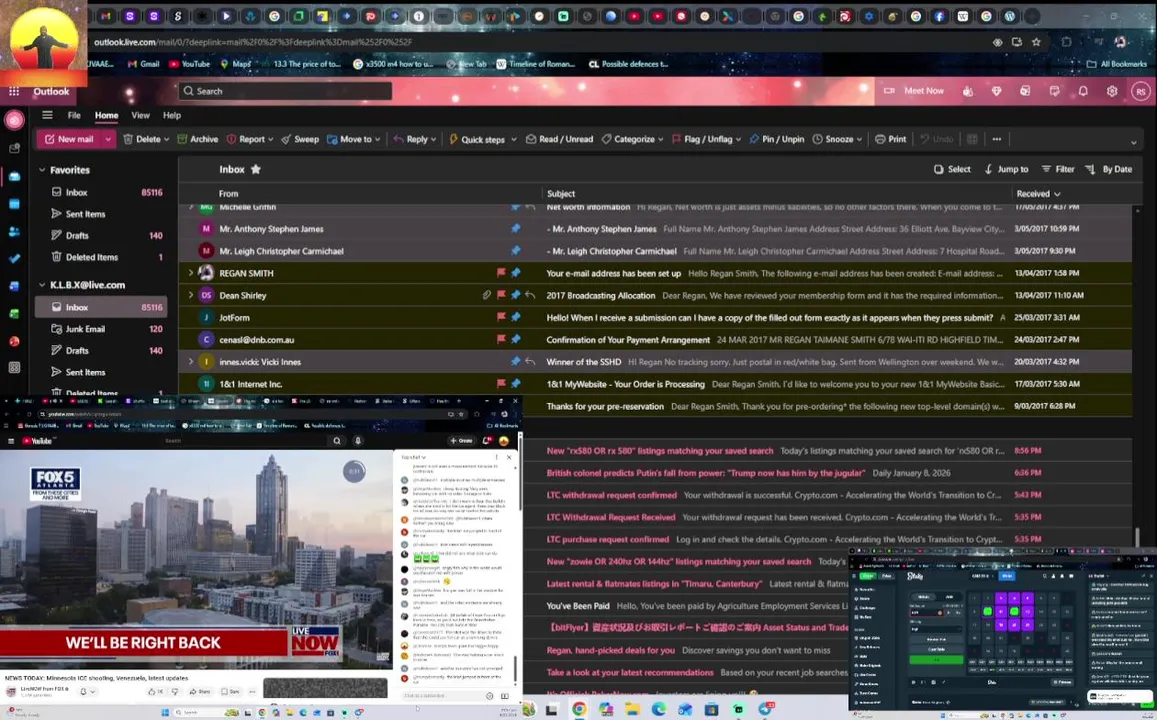Click the Filter button
The width and height of the screenshot is (1157, 720).
[1057, 169]
